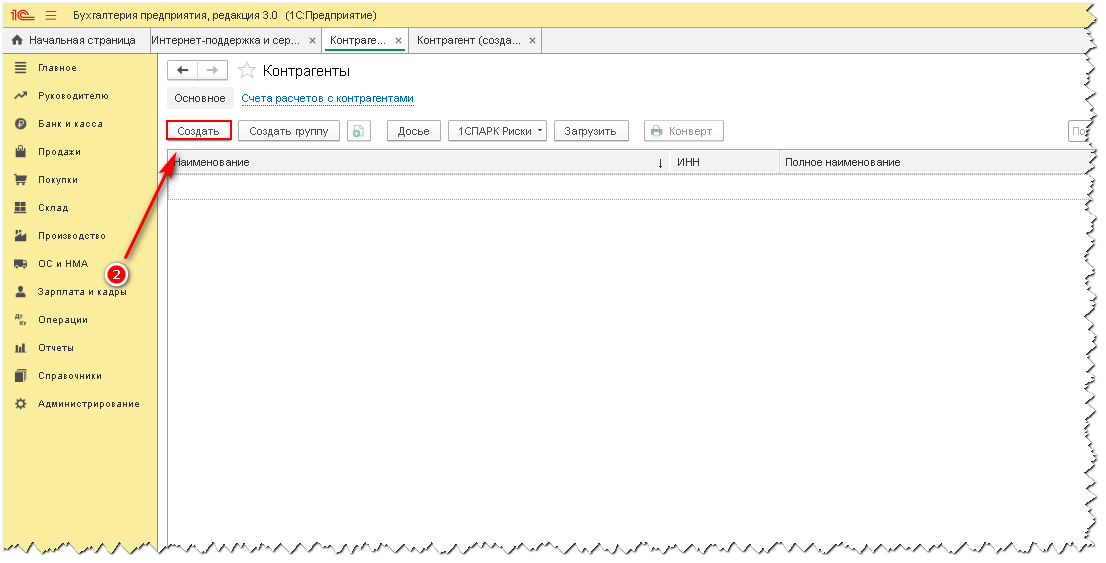Click the 1C logo icon
Screen dimensions: 1106x563
point(23,15)
